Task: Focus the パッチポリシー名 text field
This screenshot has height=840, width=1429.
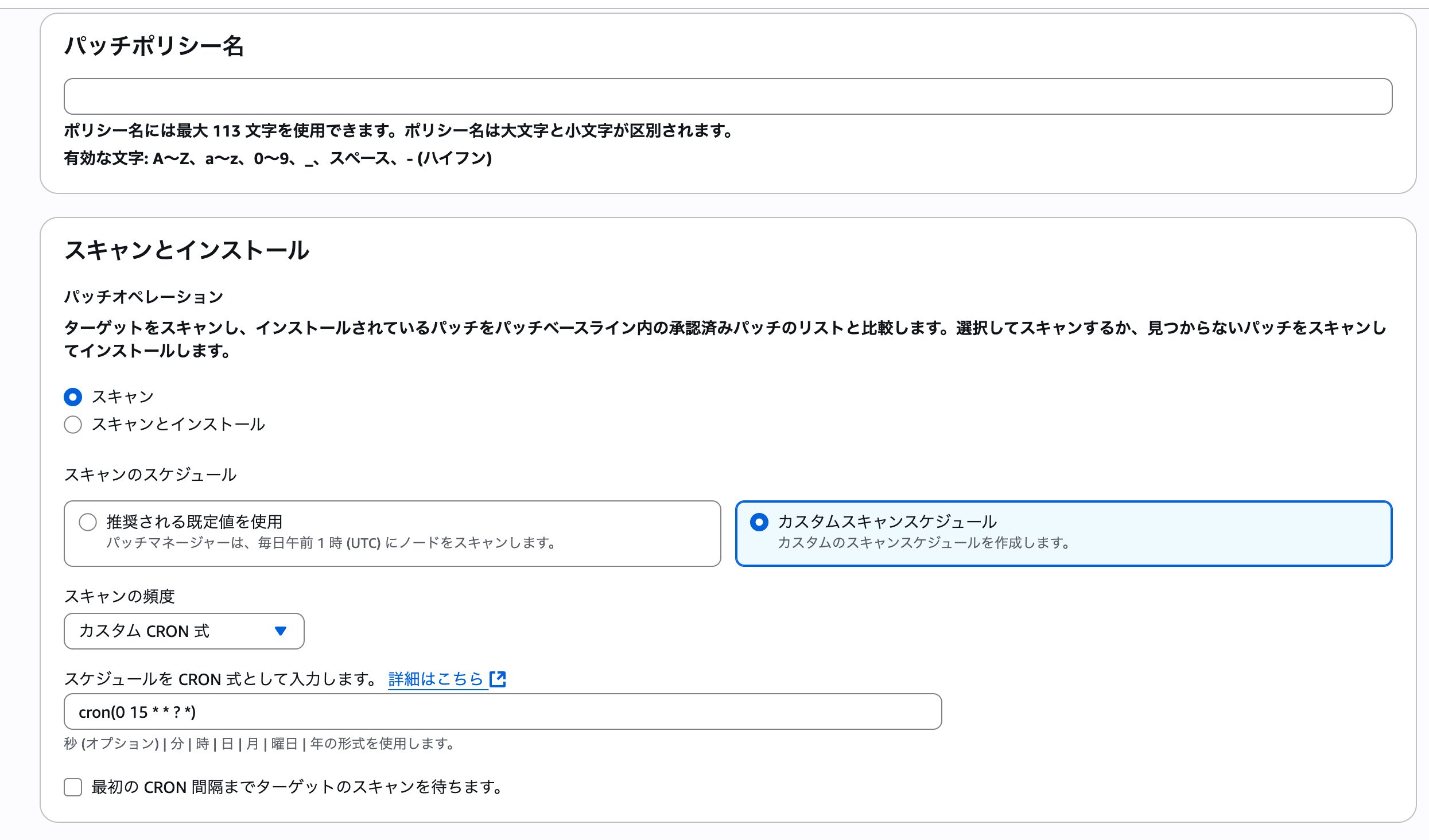Action: 728,96
